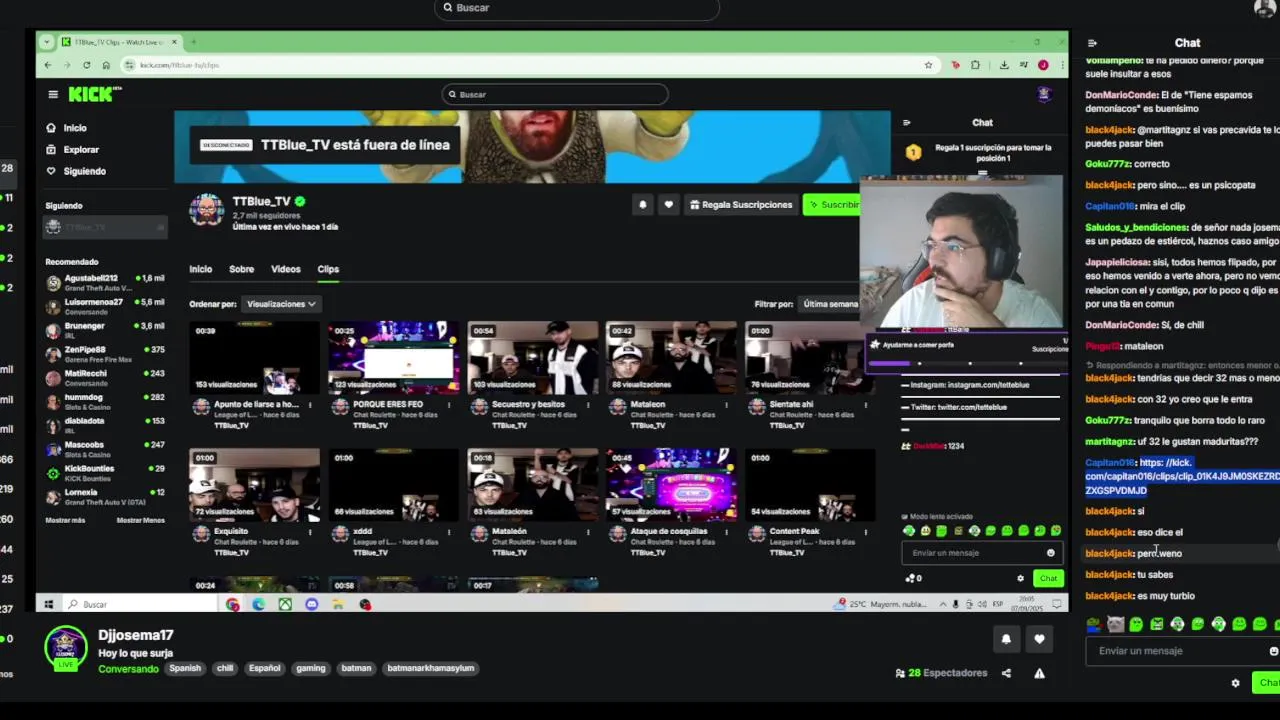This screenshot has width=1280, height=720.
Task: Open browser home button
Action: 106,65
